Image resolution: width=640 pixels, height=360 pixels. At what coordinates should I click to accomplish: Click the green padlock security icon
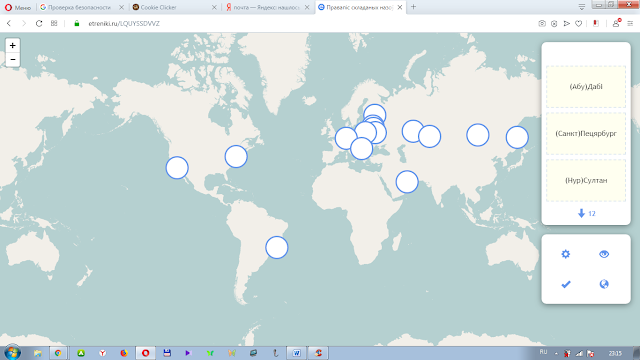[x=76, y=24]
